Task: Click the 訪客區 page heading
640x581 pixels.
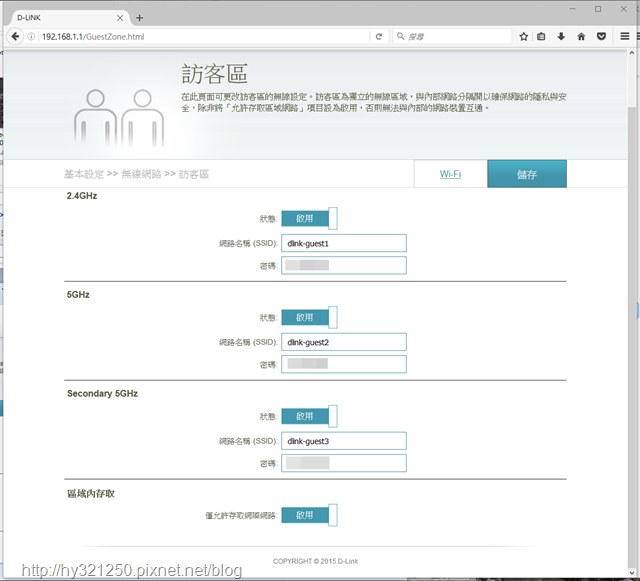Action: (x=215, y=74)
